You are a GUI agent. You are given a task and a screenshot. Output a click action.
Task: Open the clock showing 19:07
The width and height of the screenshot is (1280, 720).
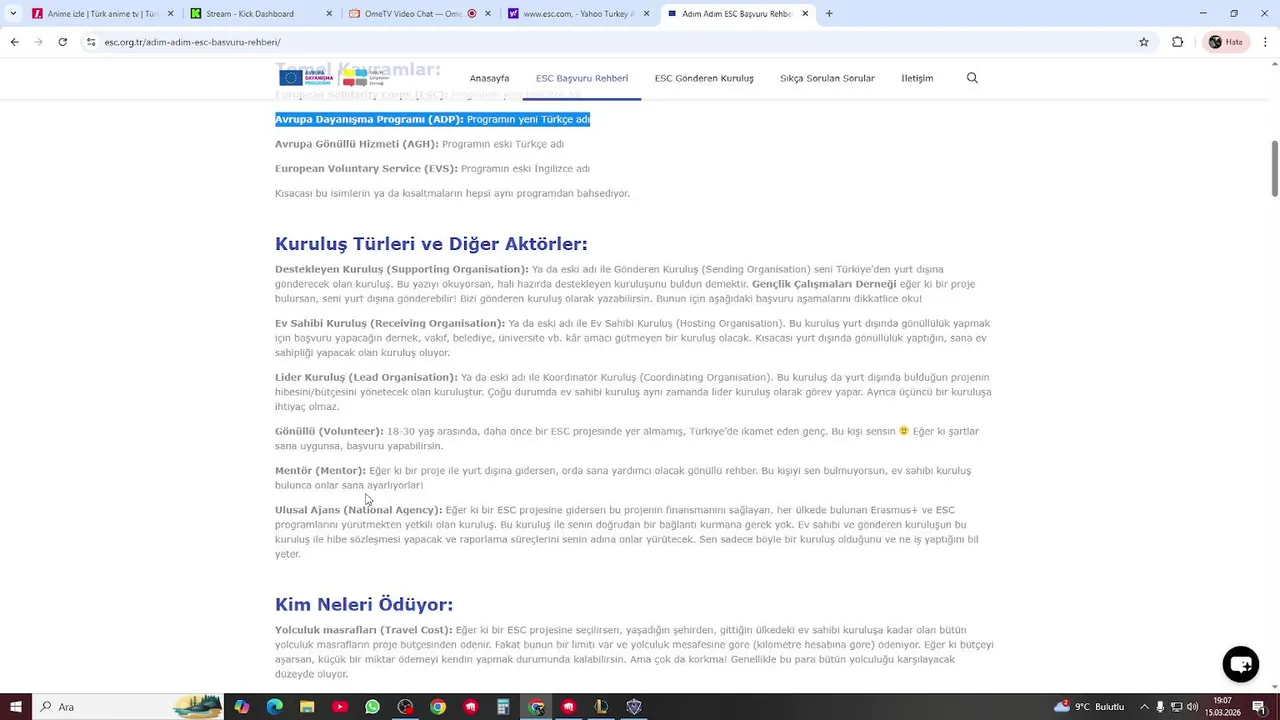click(1223, 707)
